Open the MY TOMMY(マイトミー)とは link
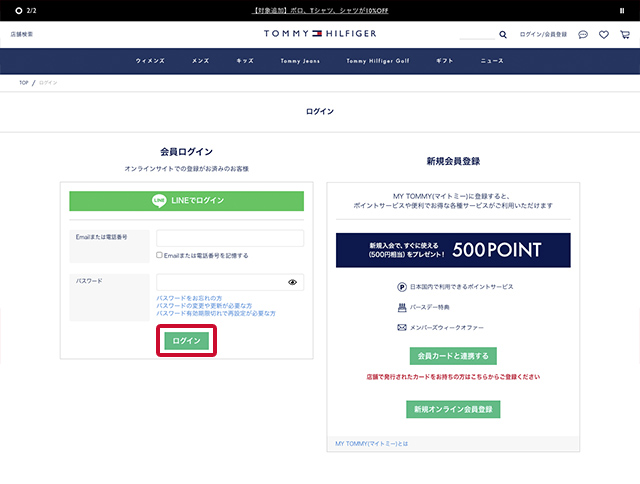Image resolution: width=640 pixels, height=484 pixels. (372, 441)
